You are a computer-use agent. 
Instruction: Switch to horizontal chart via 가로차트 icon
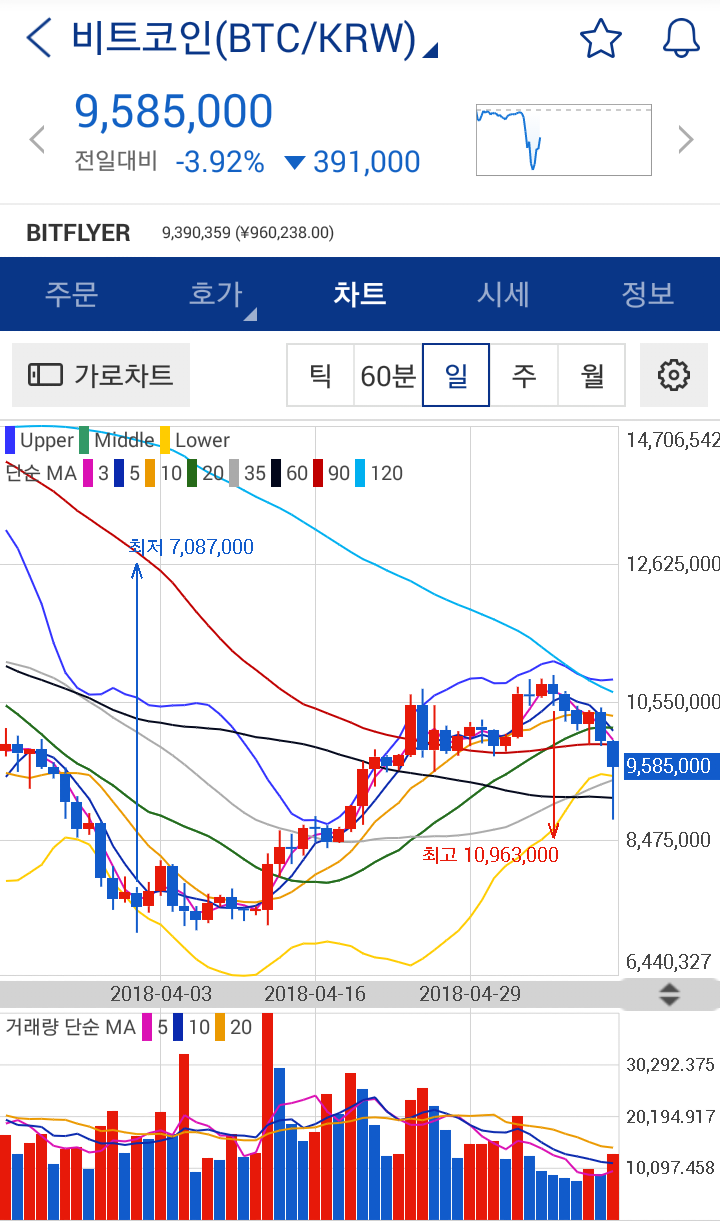(x=100, y=374)
